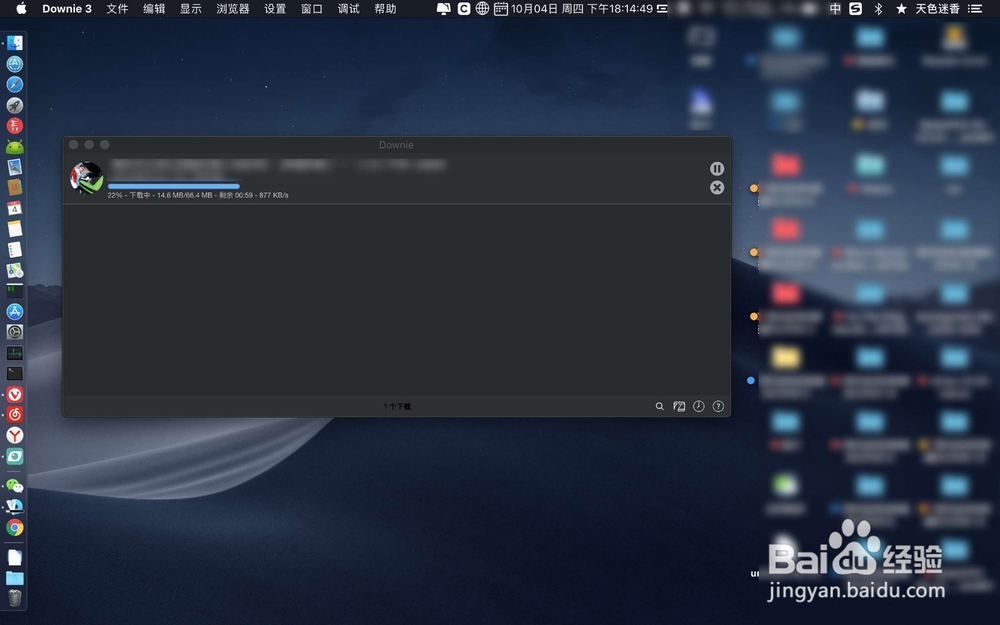1000x625 pixels.
Task: Open Vivaldi browser in the Dock
Action: click(15, 394)
